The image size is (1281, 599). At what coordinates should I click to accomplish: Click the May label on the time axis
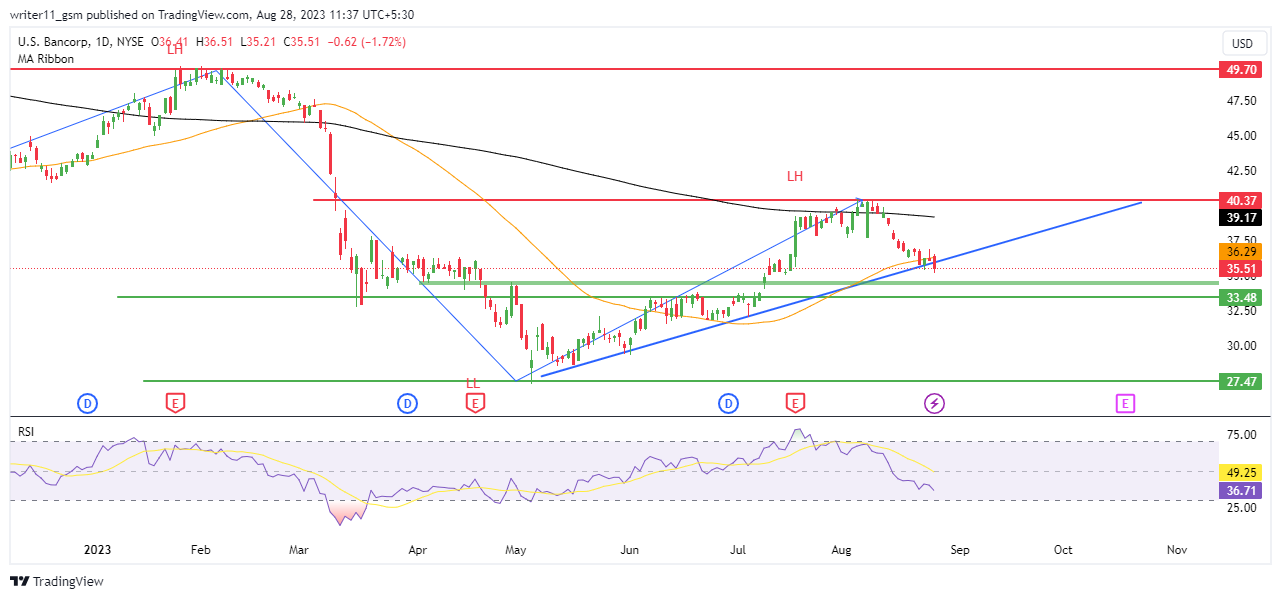pyautogui.click(x=515, y=550)
